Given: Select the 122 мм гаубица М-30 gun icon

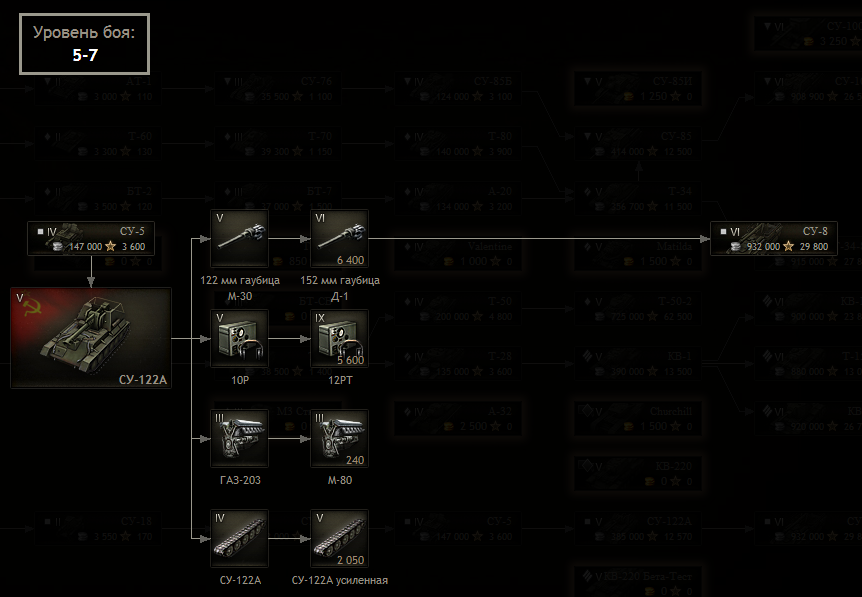Looking at the screenshot, I should [240, 239].
